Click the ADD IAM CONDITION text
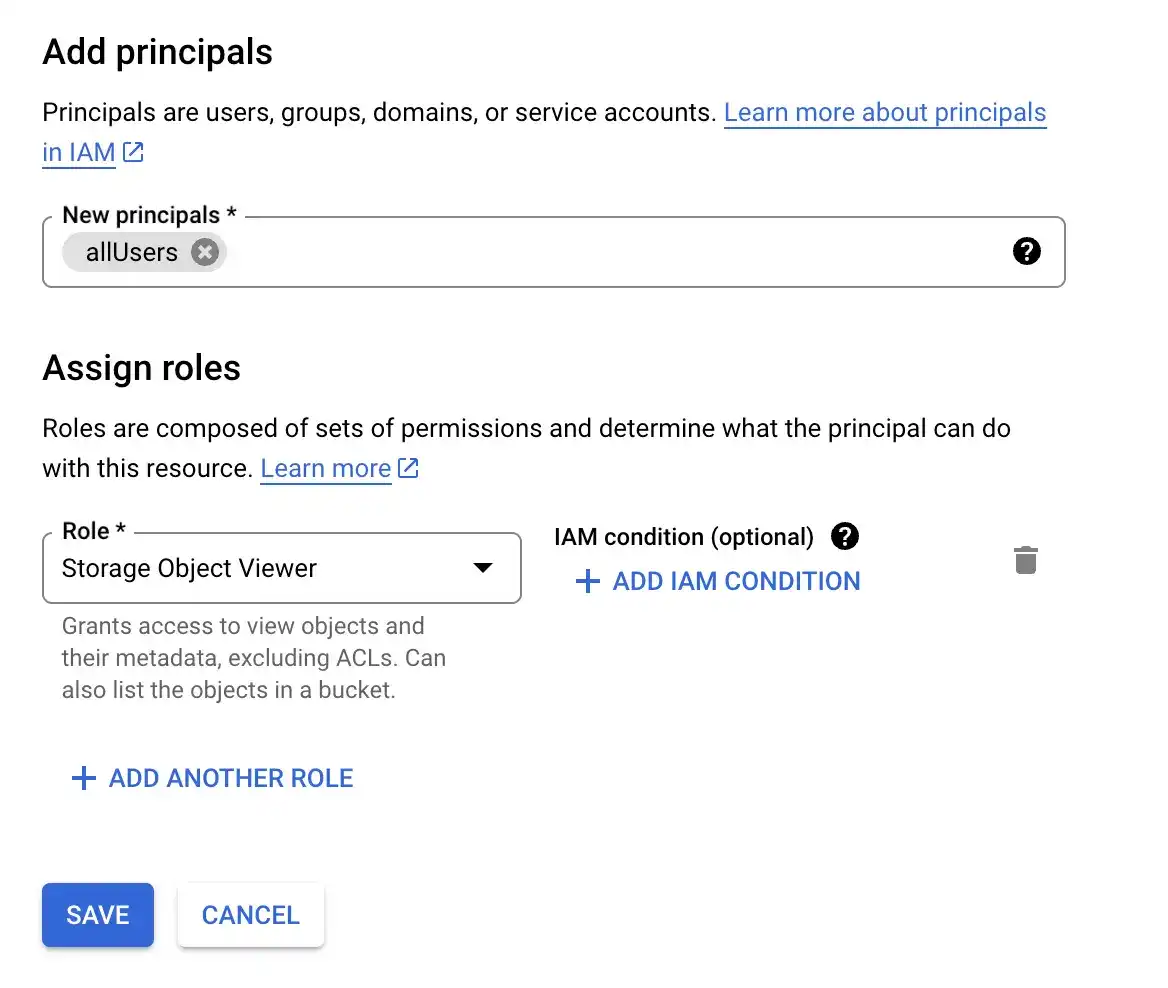The image size is (1168, 988). (x=736, y=581)
